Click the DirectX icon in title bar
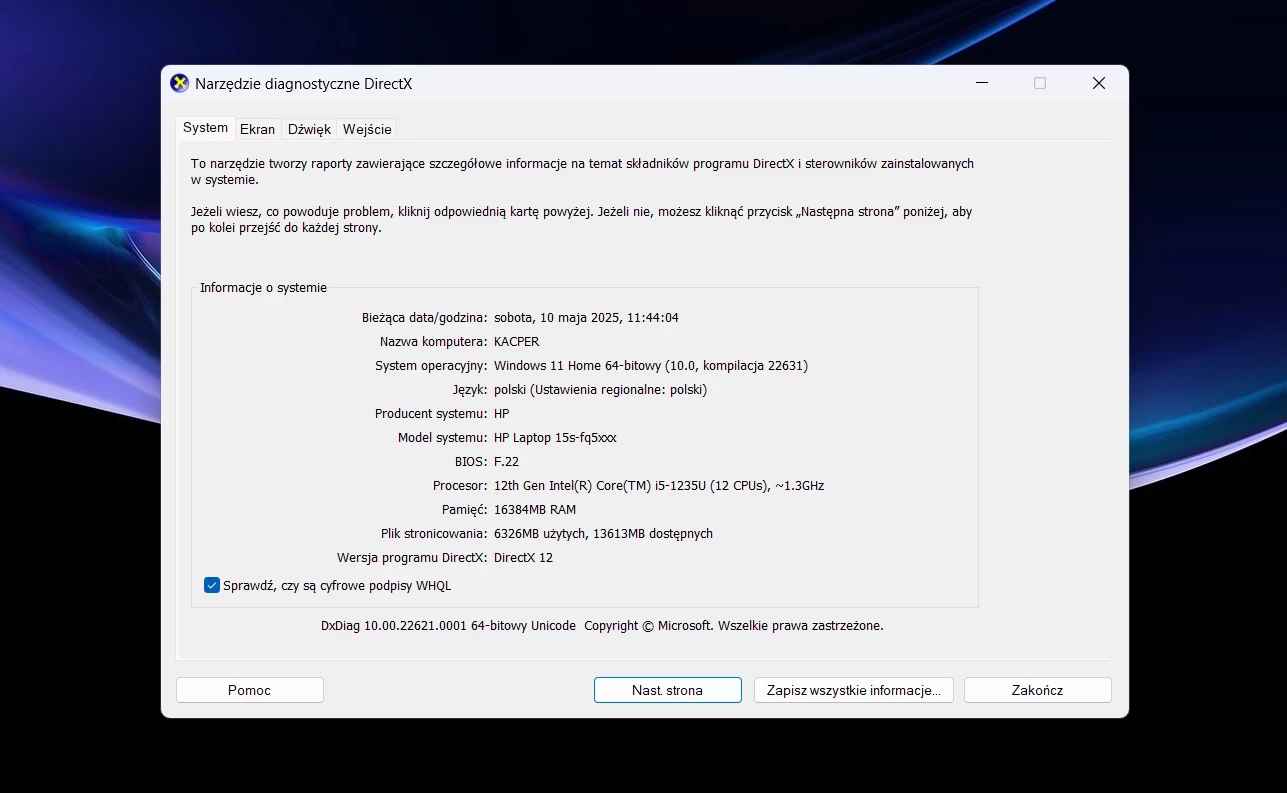1287x793 pixels. [x=180, y=83]
